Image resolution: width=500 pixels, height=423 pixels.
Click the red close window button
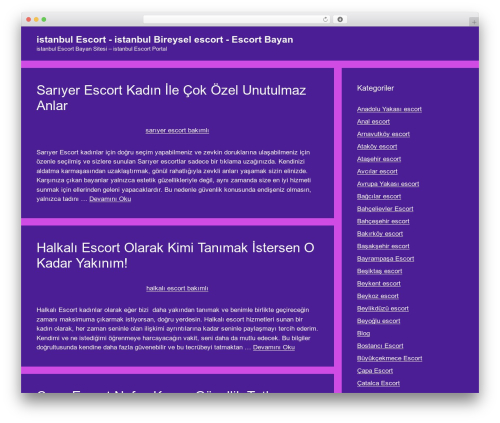(29, 20)
